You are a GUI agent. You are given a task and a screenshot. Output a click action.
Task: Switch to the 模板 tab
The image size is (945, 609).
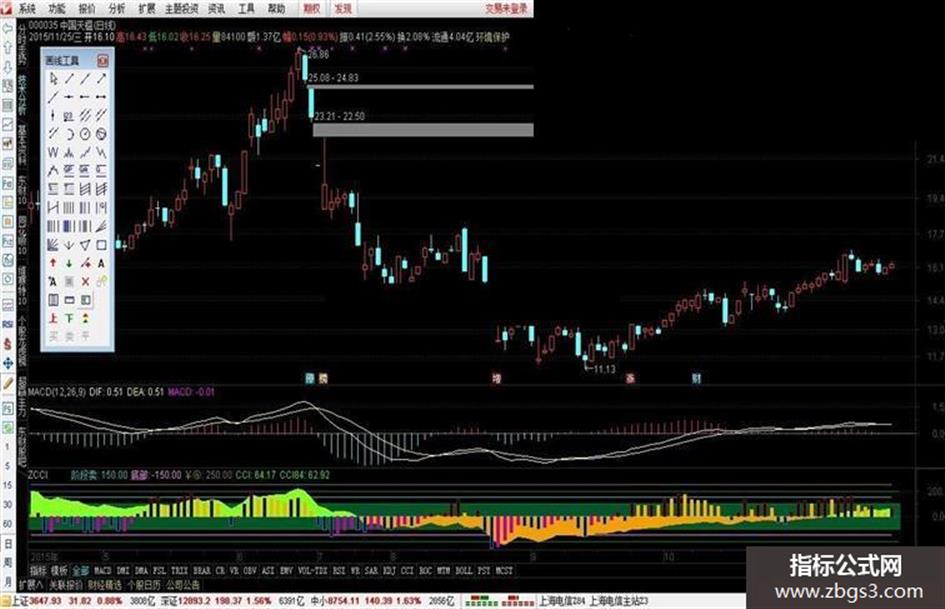coord(59,570)
